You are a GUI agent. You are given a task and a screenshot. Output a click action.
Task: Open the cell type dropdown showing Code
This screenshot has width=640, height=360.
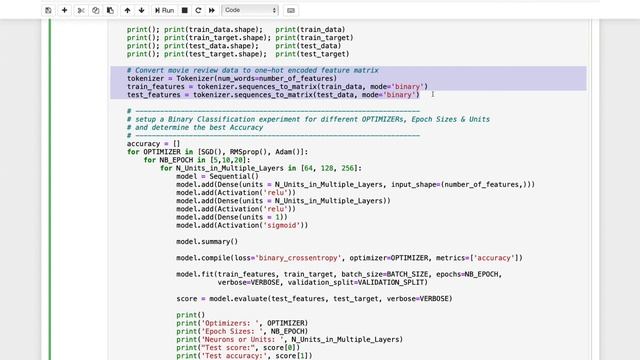(250, 10)
